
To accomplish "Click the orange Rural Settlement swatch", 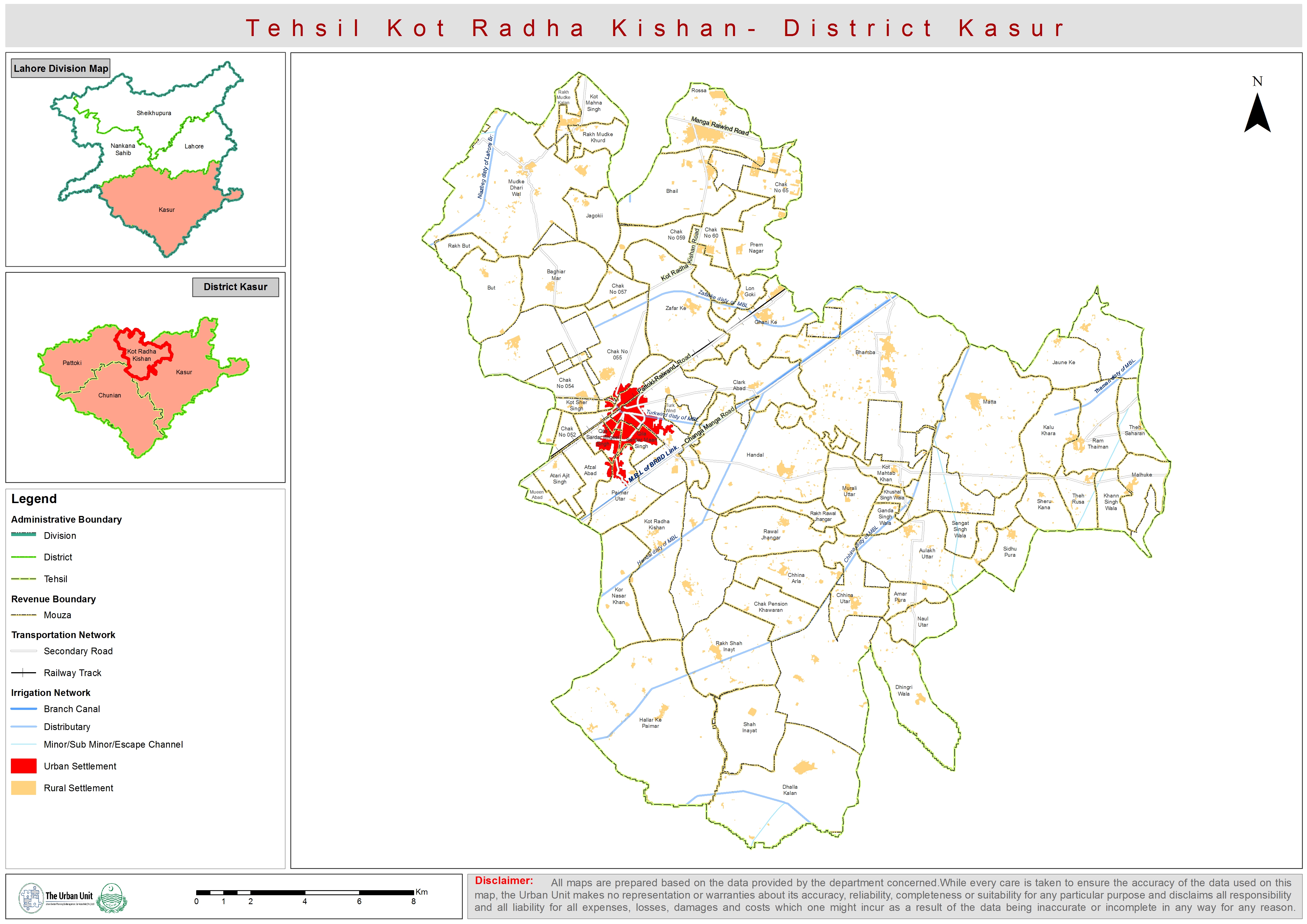I will 23,787.
